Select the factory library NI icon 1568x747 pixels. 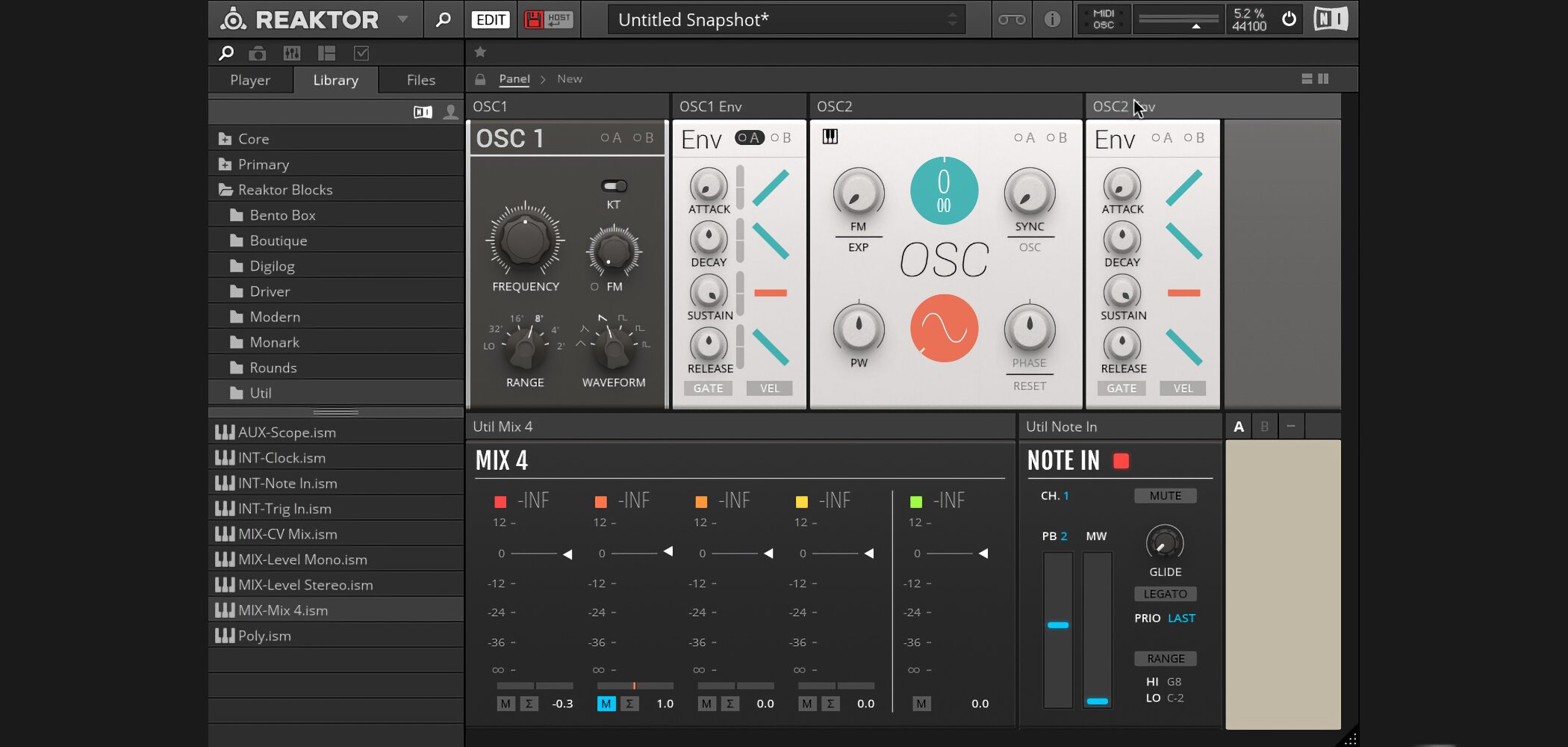[x=423, y=112]
